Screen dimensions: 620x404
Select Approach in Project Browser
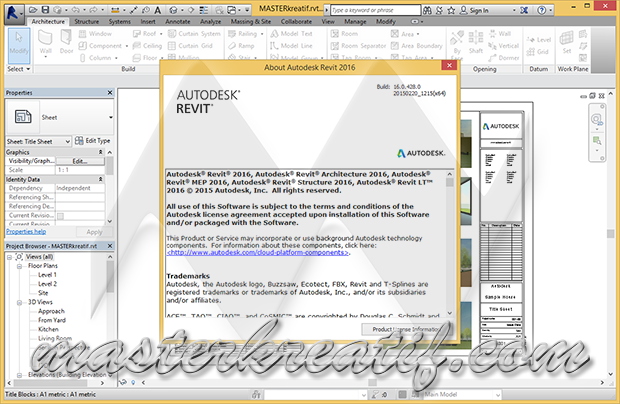coord(51,311)
